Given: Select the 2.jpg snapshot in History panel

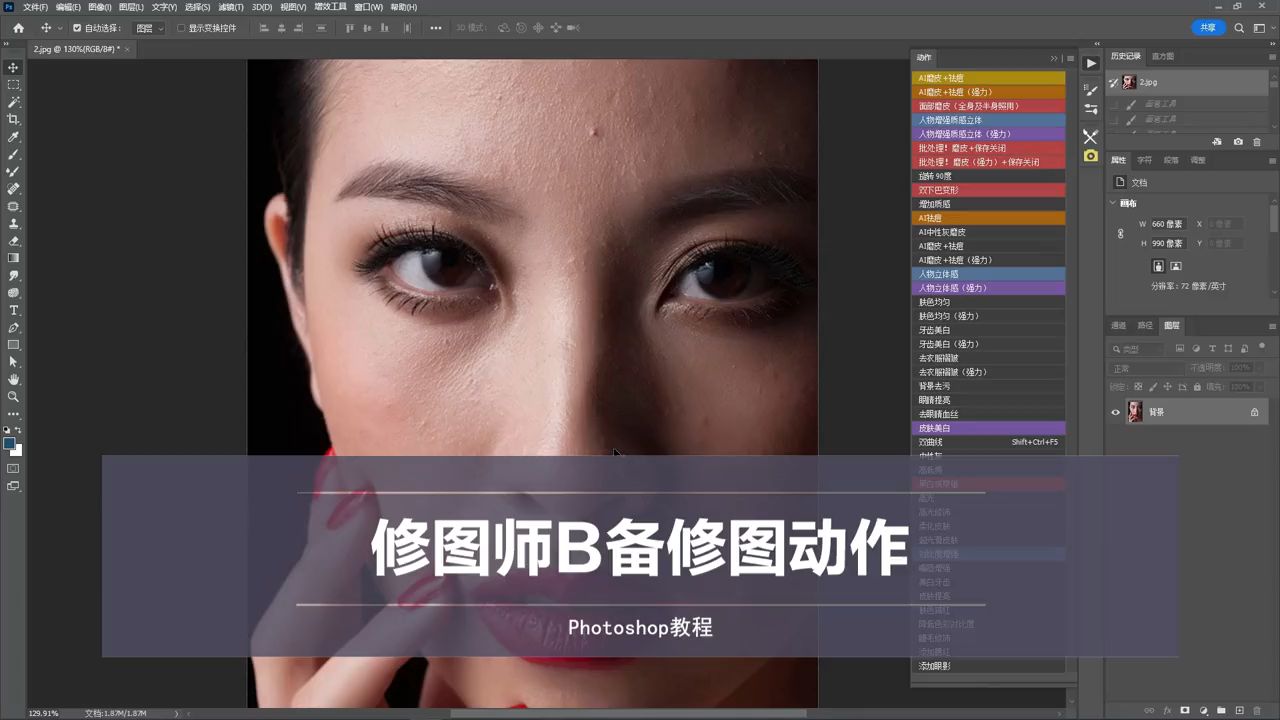Looking at the screenshot, I should click(1148, 81).
